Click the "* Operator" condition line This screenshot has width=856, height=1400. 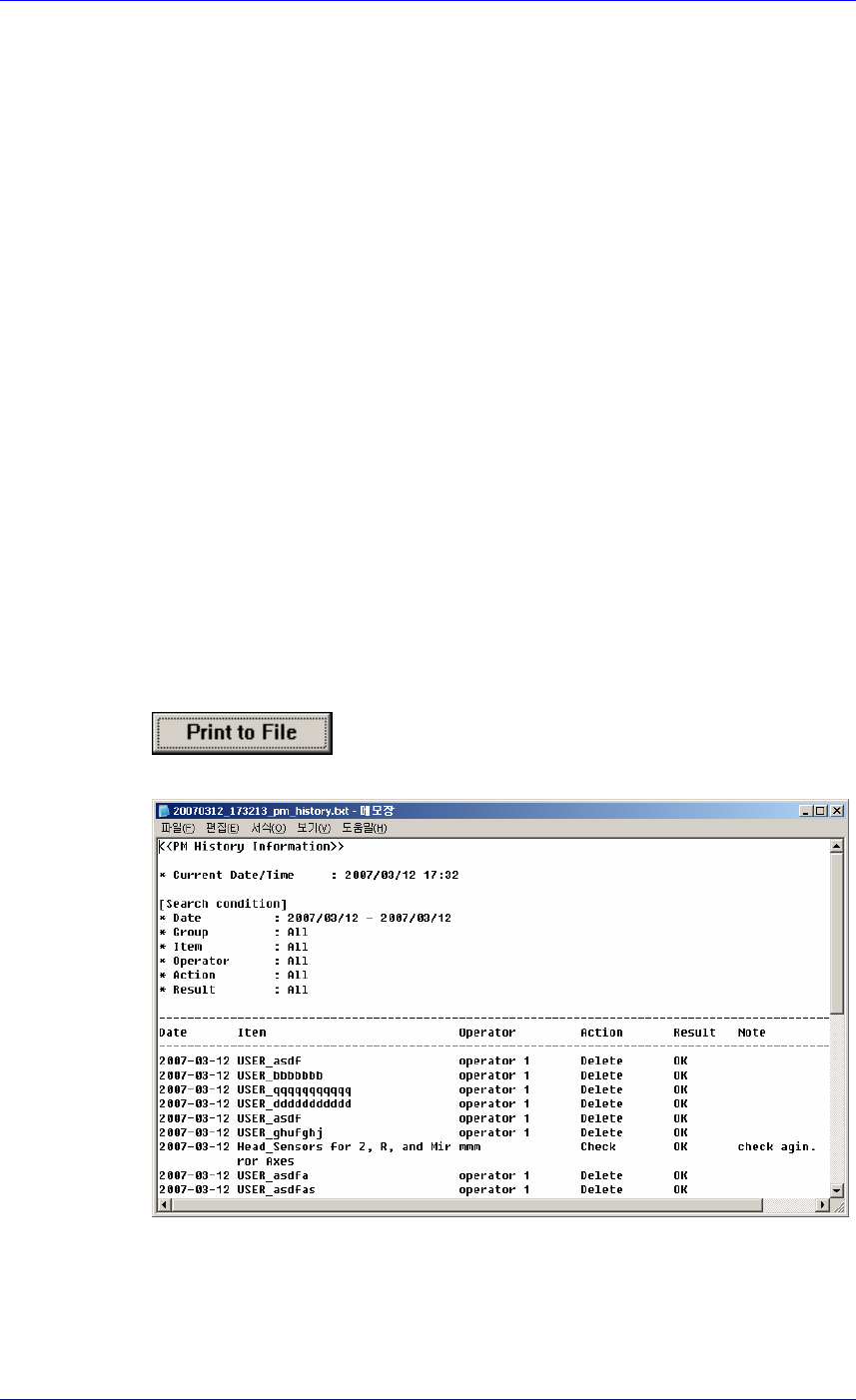[234, 961]
